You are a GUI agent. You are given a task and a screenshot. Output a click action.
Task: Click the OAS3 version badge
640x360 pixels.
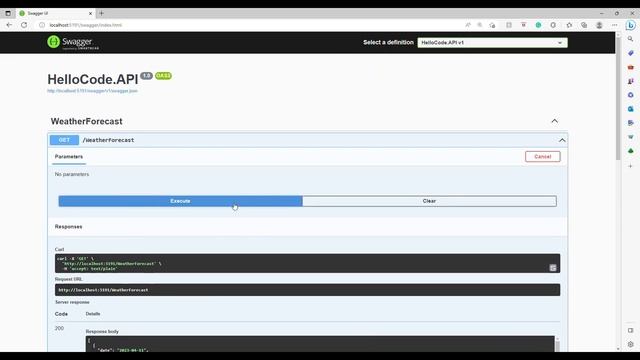click(163, 76)
